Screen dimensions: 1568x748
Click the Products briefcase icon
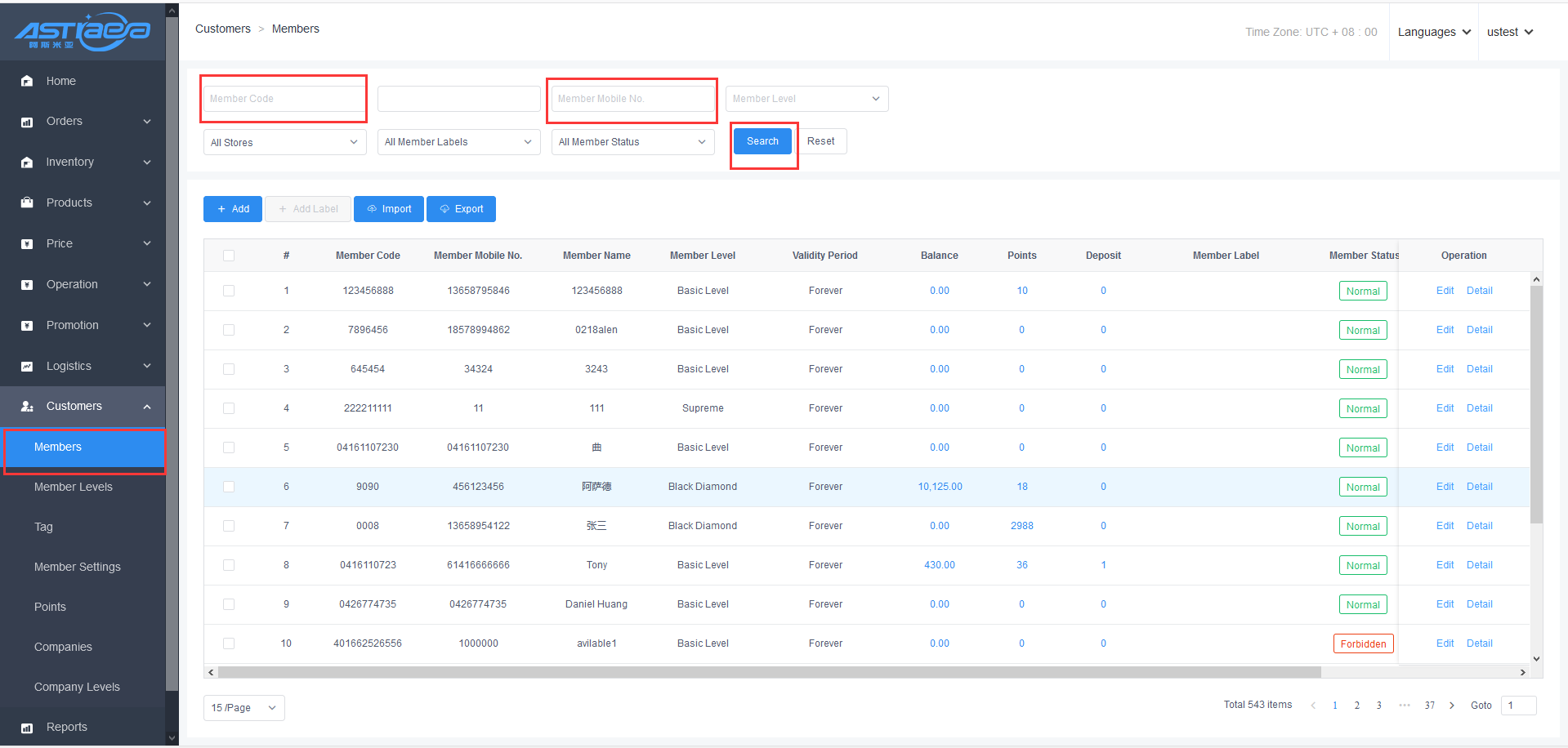pos(27,203)
